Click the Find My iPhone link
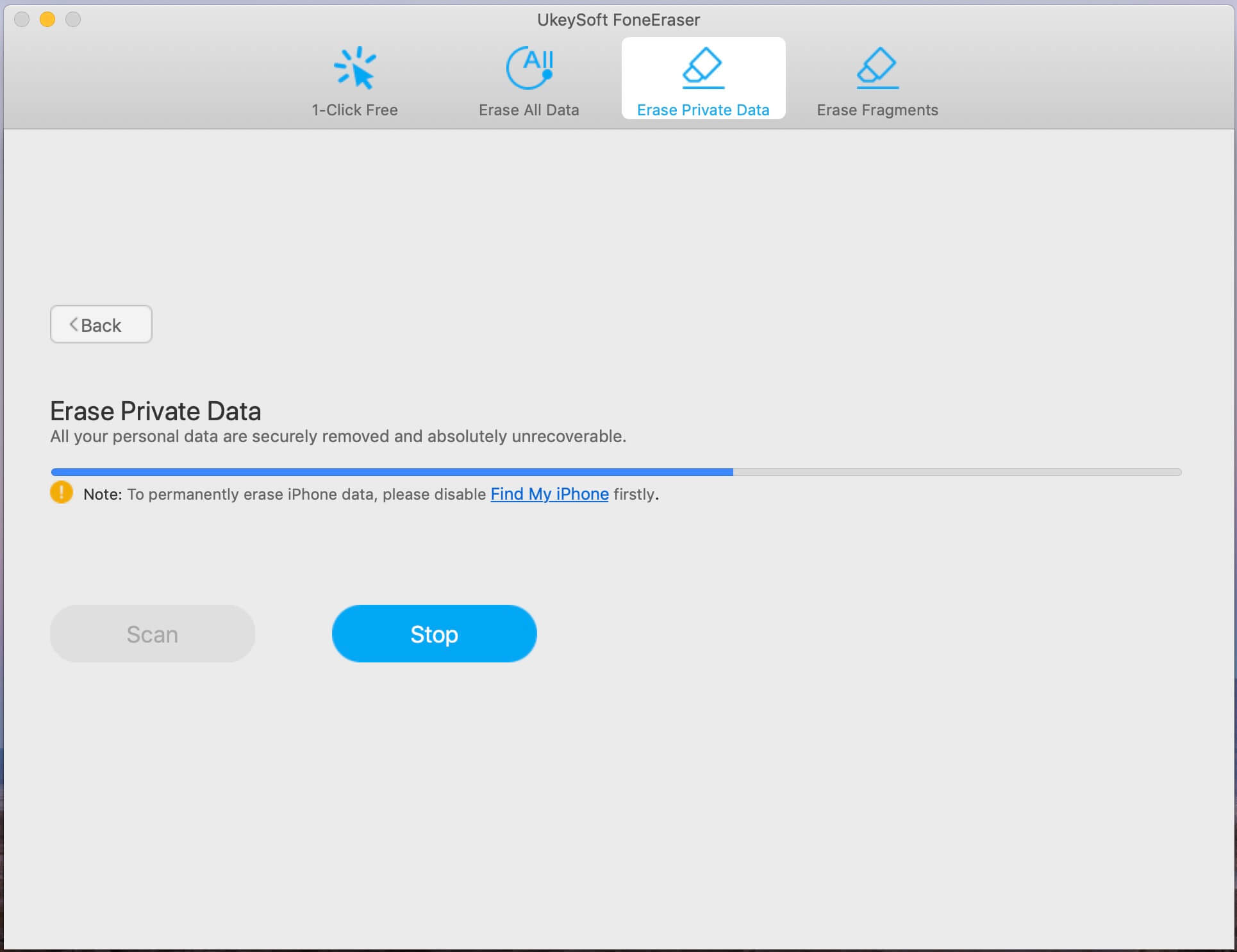Image resolution: width=1237 pixels, height=952 pixels. (x=549, y=494)
